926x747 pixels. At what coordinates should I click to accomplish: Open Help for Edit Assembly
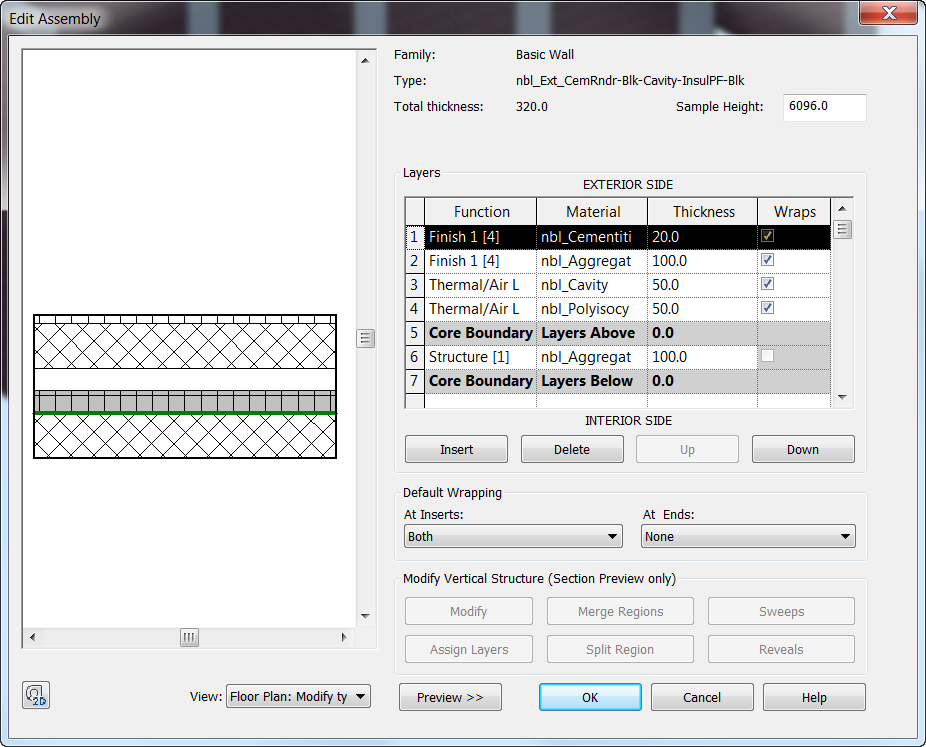(x=814, y=697)
